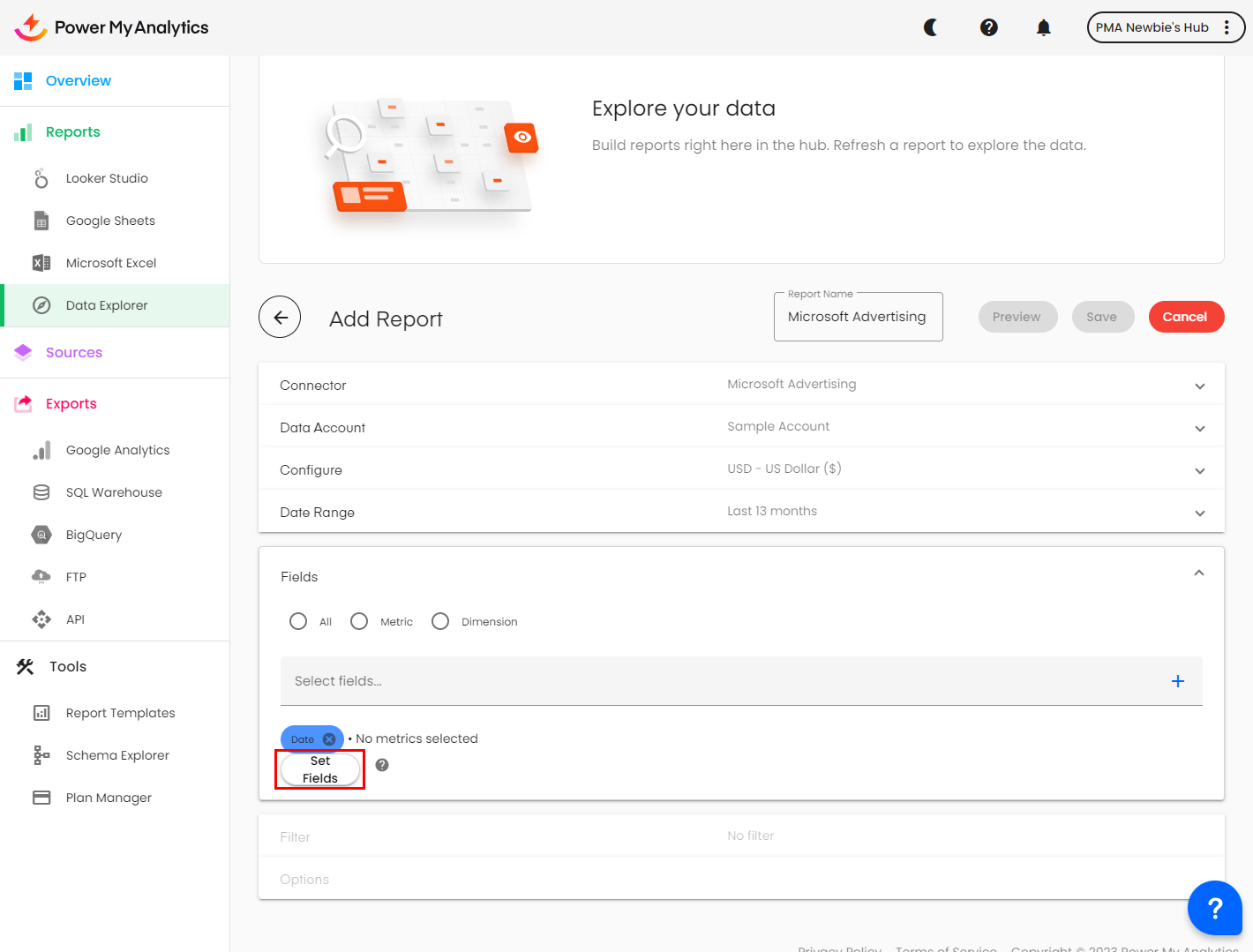Expand the Connector dropdown
The image size is (1253, 952).
click(x=1199, y=386)
